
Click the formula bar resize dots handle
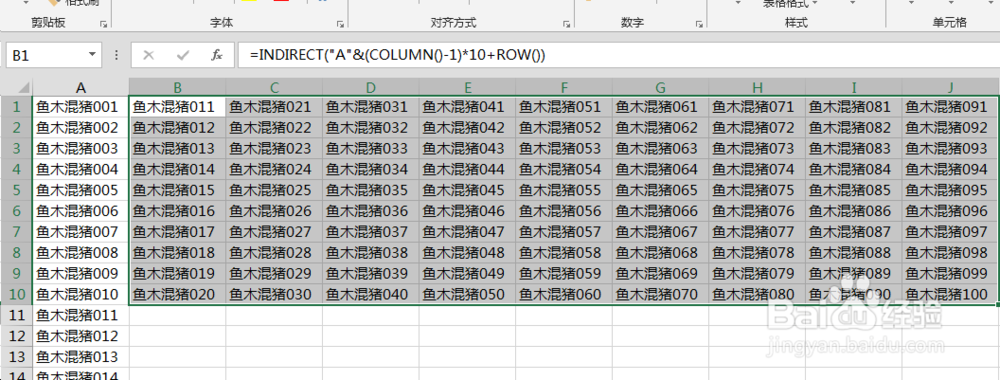116,55
